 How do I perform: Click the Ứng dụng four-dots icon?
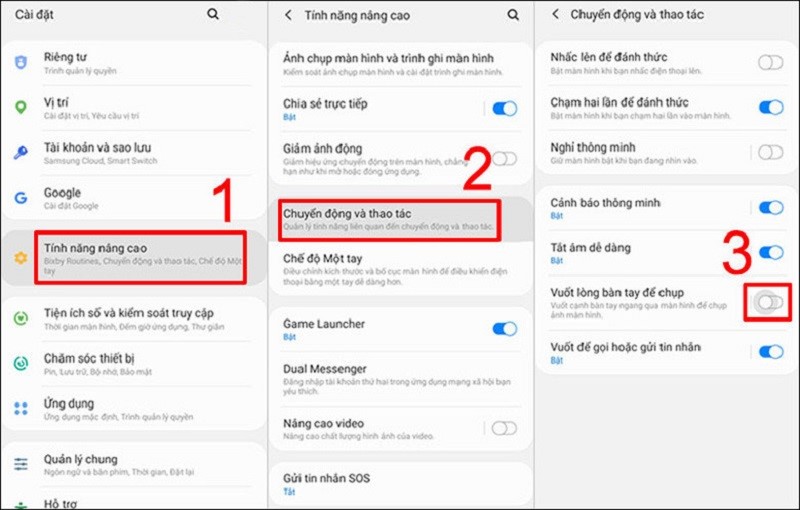coord(20,408)
